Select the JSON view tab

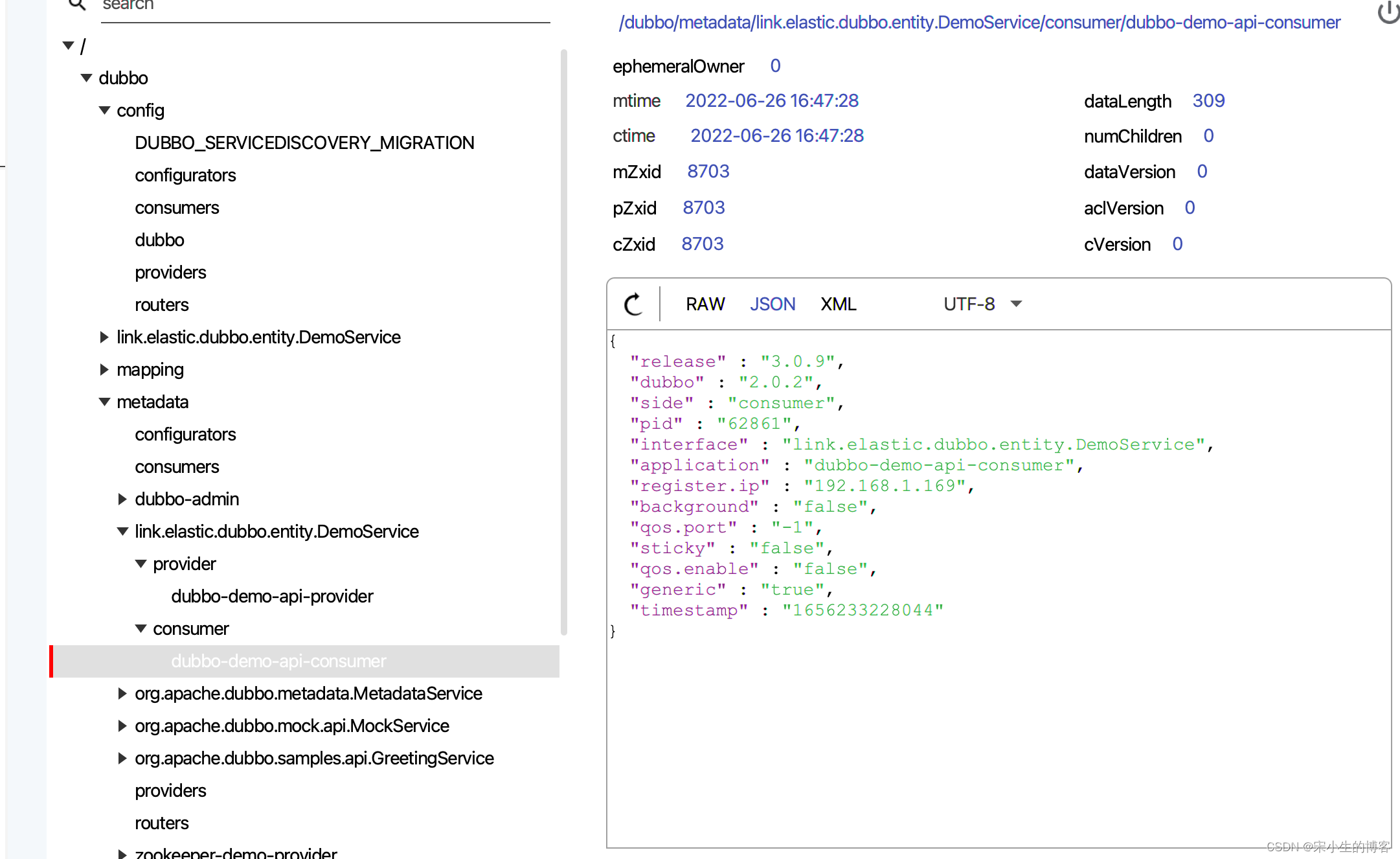(773, 304)
